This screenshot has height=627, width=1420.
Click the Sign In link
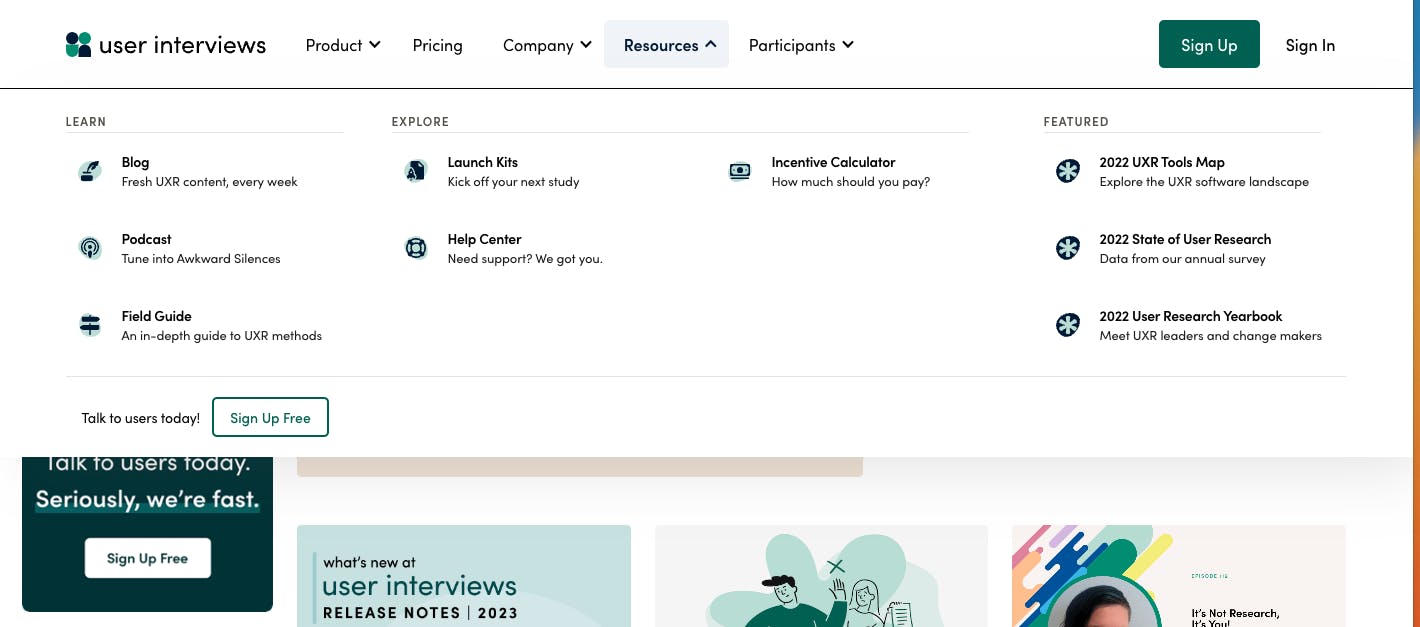[x=1310, y=44]
